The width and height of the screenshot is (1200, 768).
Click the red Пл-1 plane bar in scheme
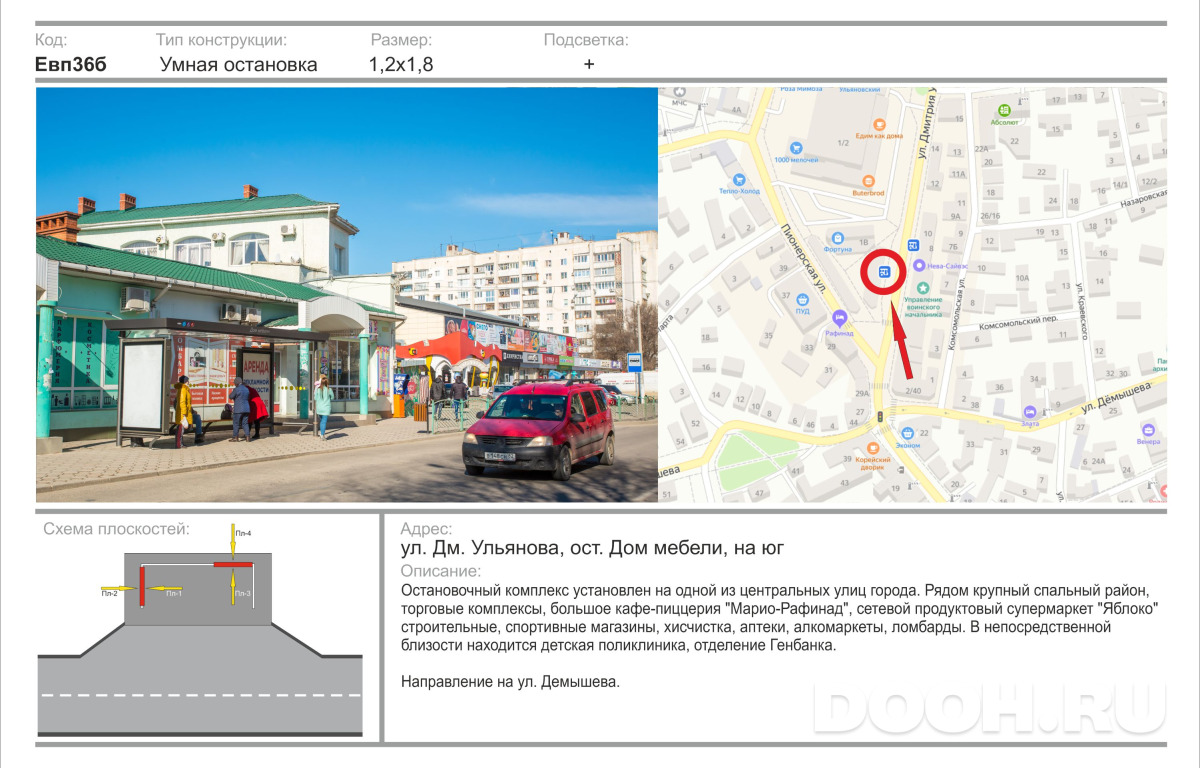click(142, 585)
